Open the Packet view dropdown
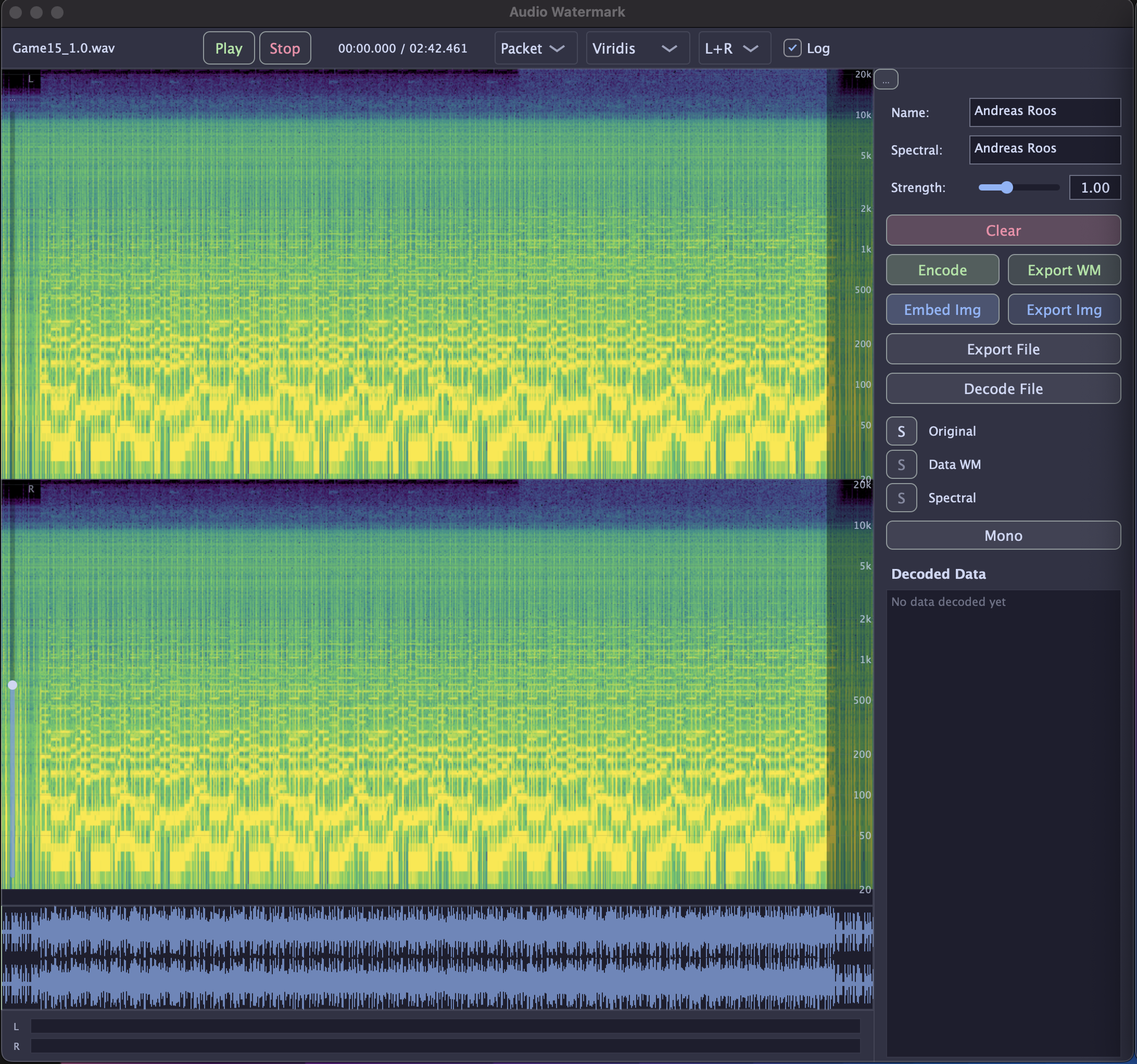The image size is (1137, 1064). click(535, 48)
